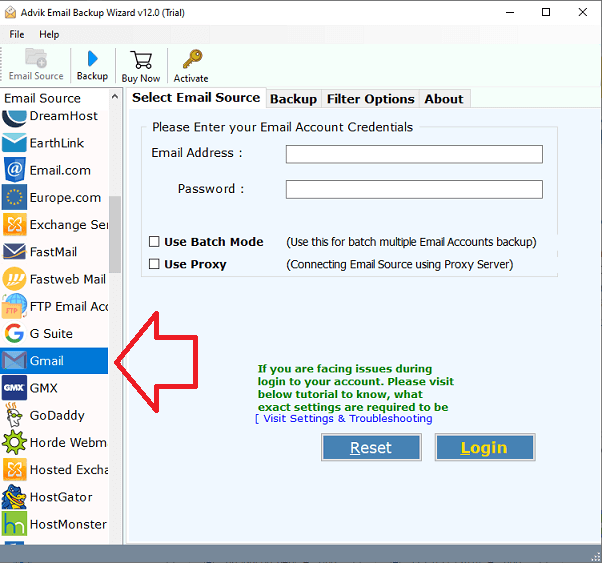This screenshot has height=563, width=602.
Task: Maximize the Advik Email Backup Wizard window
Action: (546, 12)
